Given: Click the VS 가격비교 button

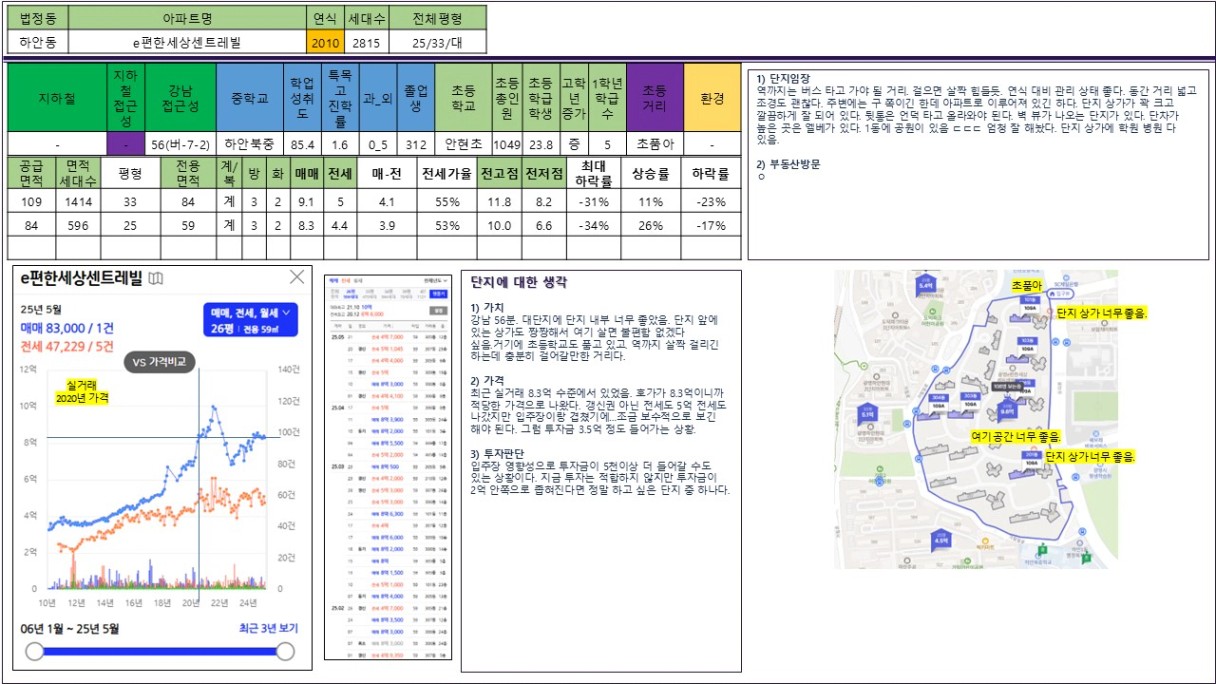Looking at the screenshot, I should tap(159, 362).
